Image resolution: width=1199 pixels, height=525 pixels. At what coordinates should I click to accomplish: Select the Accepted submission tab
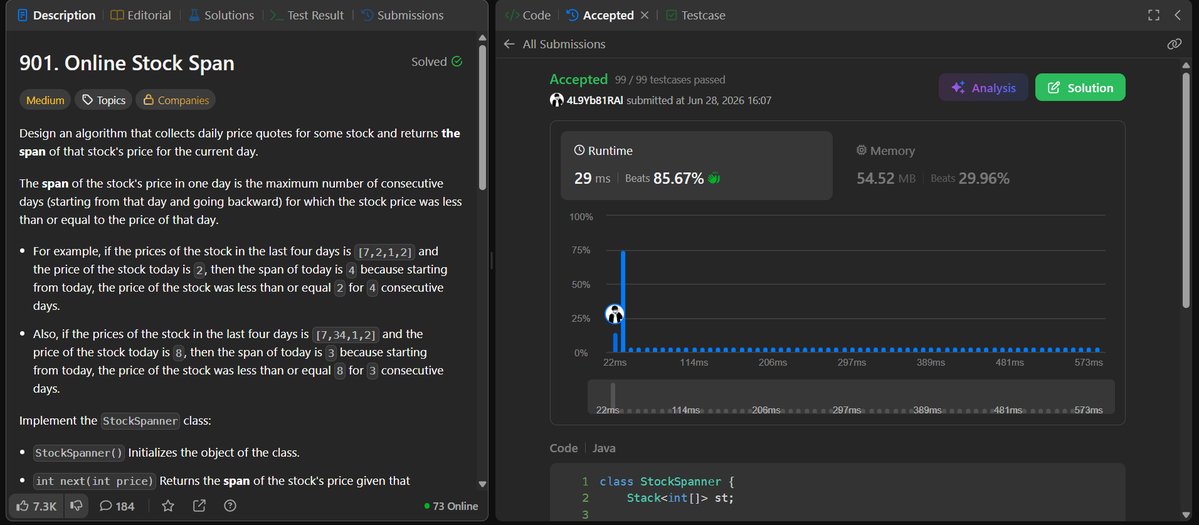tap(600, 15)
